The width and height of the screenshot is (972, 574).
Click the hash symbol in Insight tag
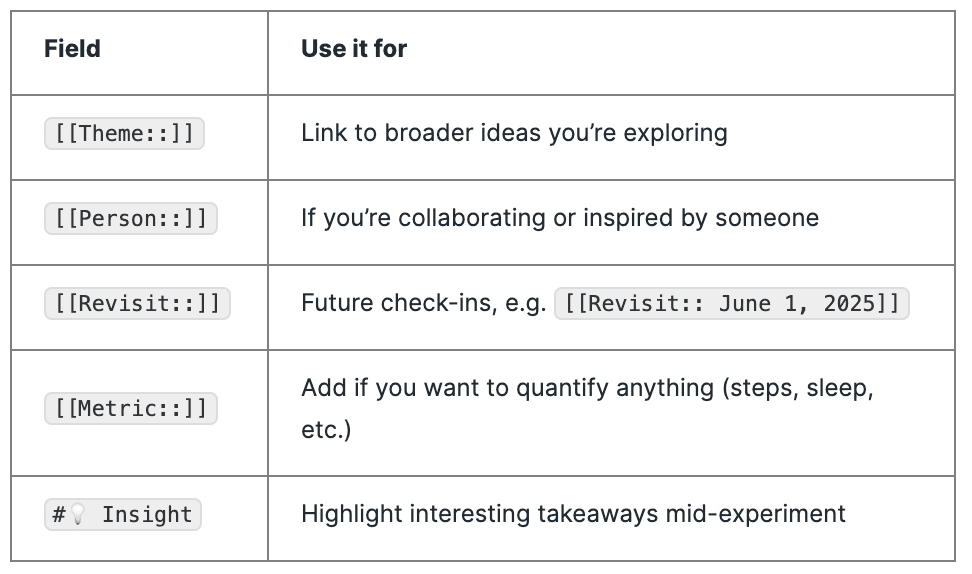coord(59,514)
